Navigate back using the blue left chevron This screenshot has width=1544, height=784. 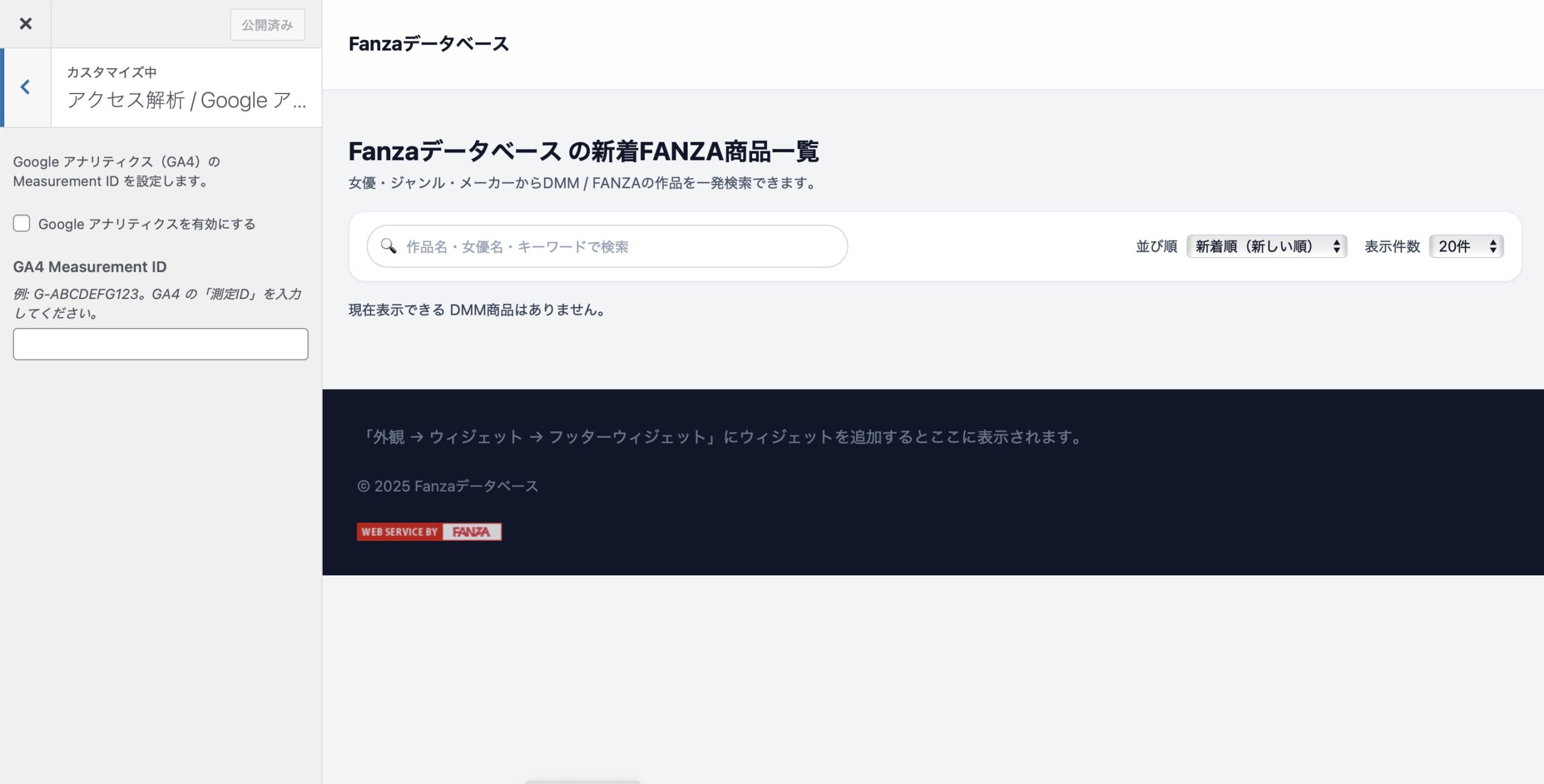click(25, 87)
